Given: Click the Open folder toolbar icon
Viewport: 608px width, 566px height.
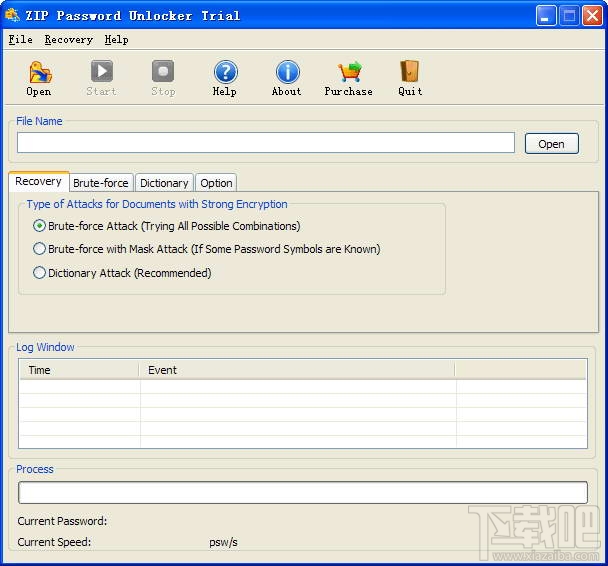Looking at the screenshot, I should click(40, 72).
